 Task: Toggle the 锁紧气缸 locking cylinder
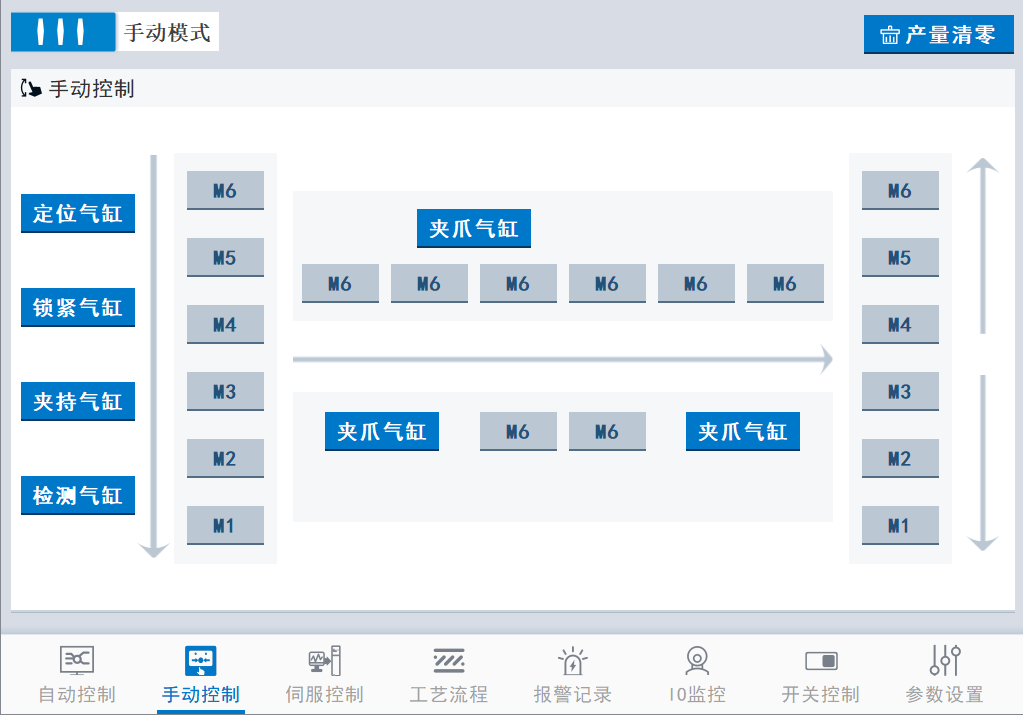78,308
